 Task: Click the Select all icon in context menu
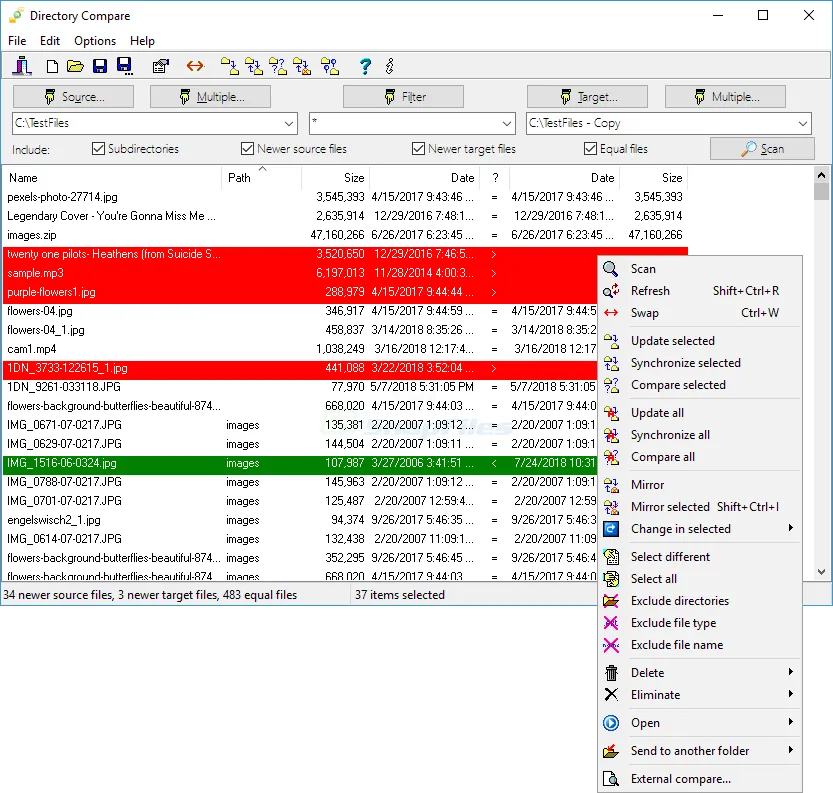click(611, 579)
